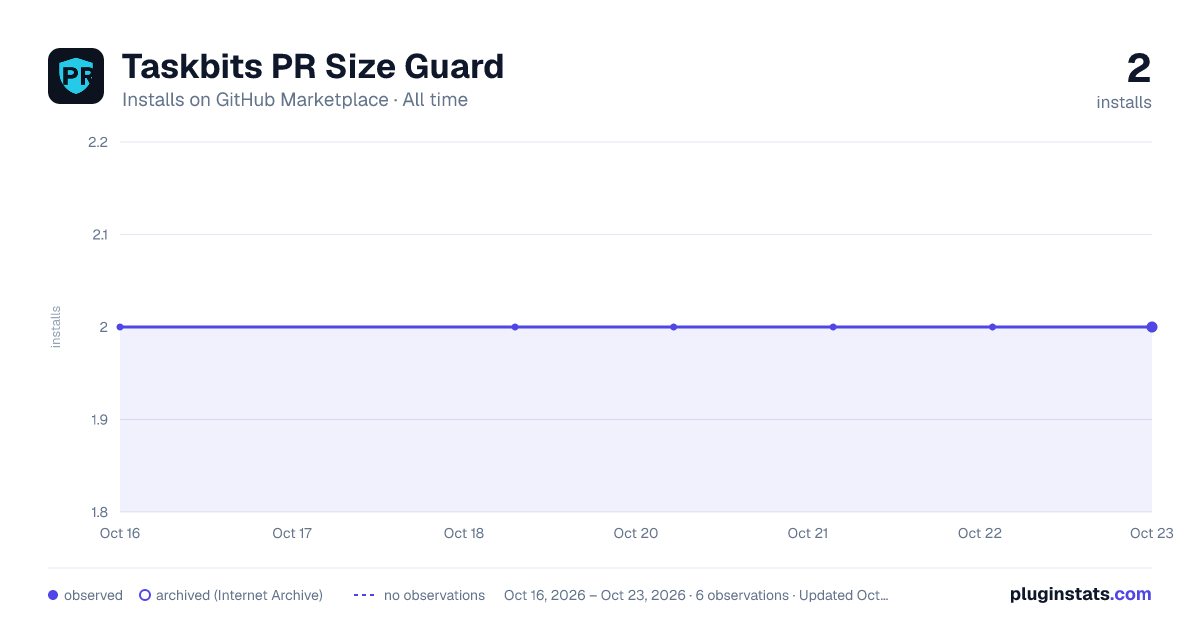The width and height of the screenshot is (1200, 630).
Task: Click the y-axis label 1.8
Action: click(x=98, y=512)
